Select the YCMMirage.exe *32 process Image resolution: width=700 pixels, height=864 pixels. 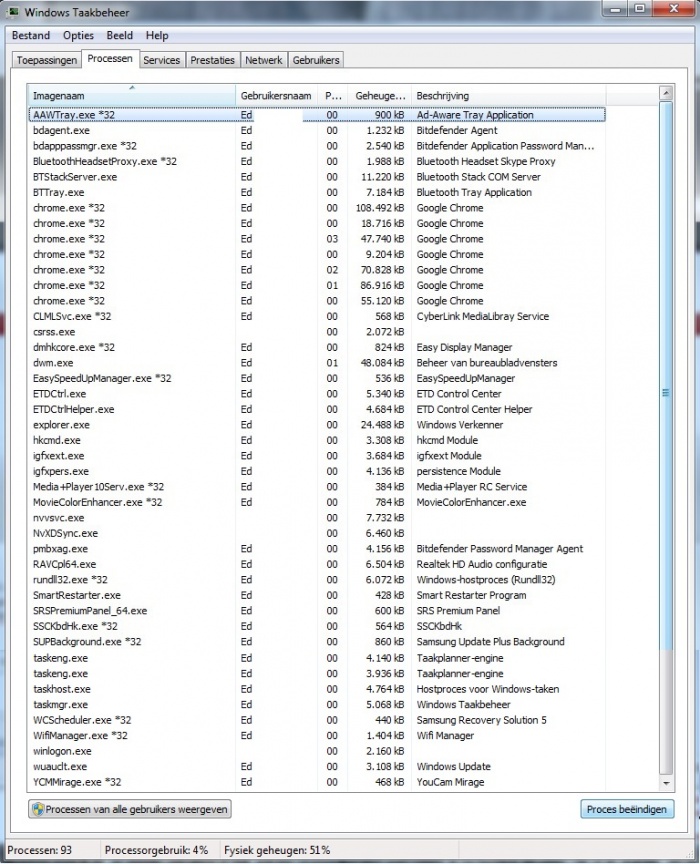pos(316,782)
